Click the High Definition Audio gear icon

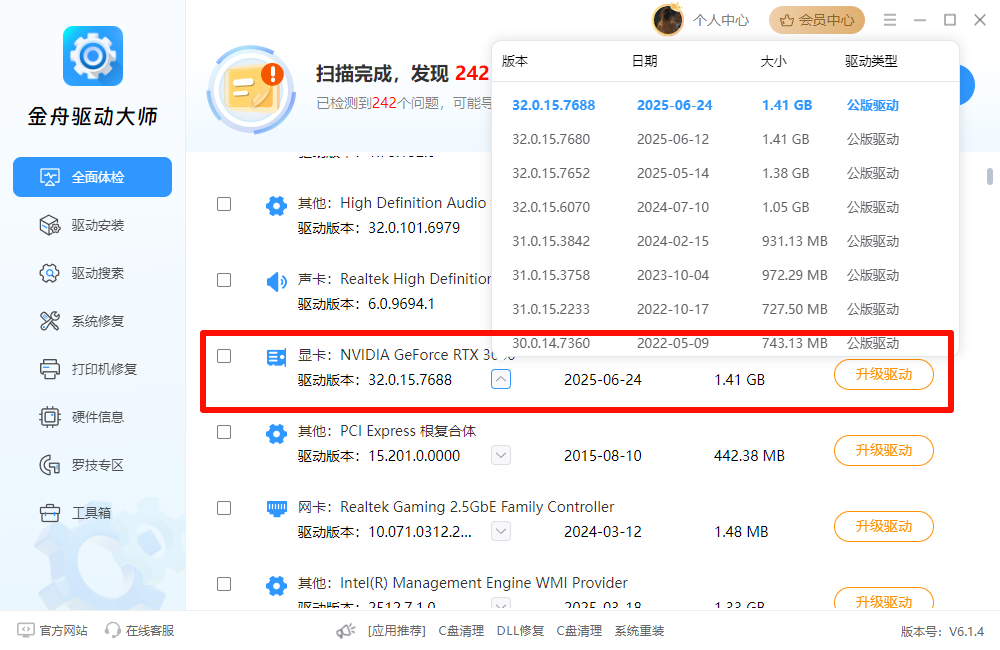276,205
